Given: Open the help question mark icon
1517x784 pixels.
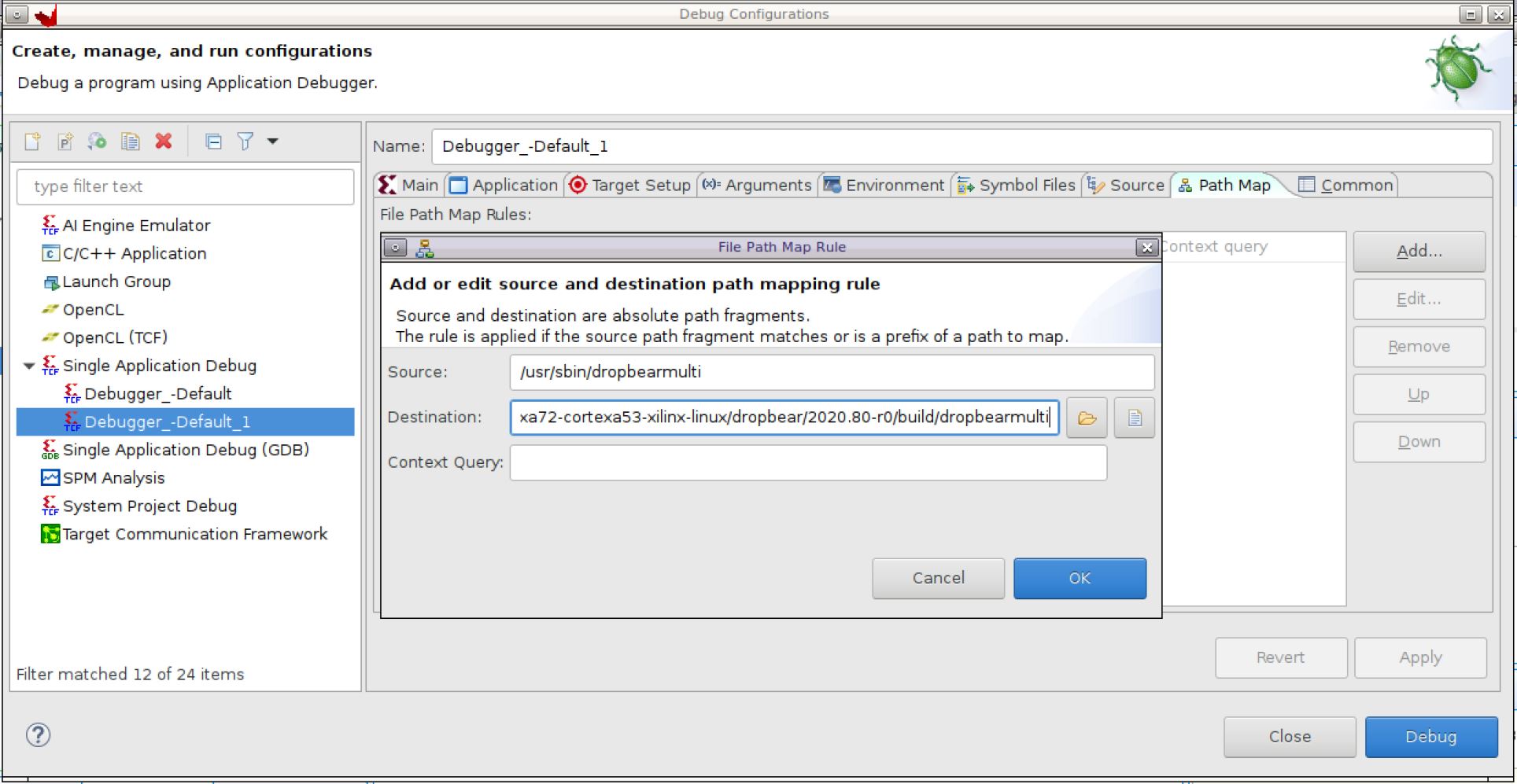Looking at the screenshot, I should [x=38, y=735].
